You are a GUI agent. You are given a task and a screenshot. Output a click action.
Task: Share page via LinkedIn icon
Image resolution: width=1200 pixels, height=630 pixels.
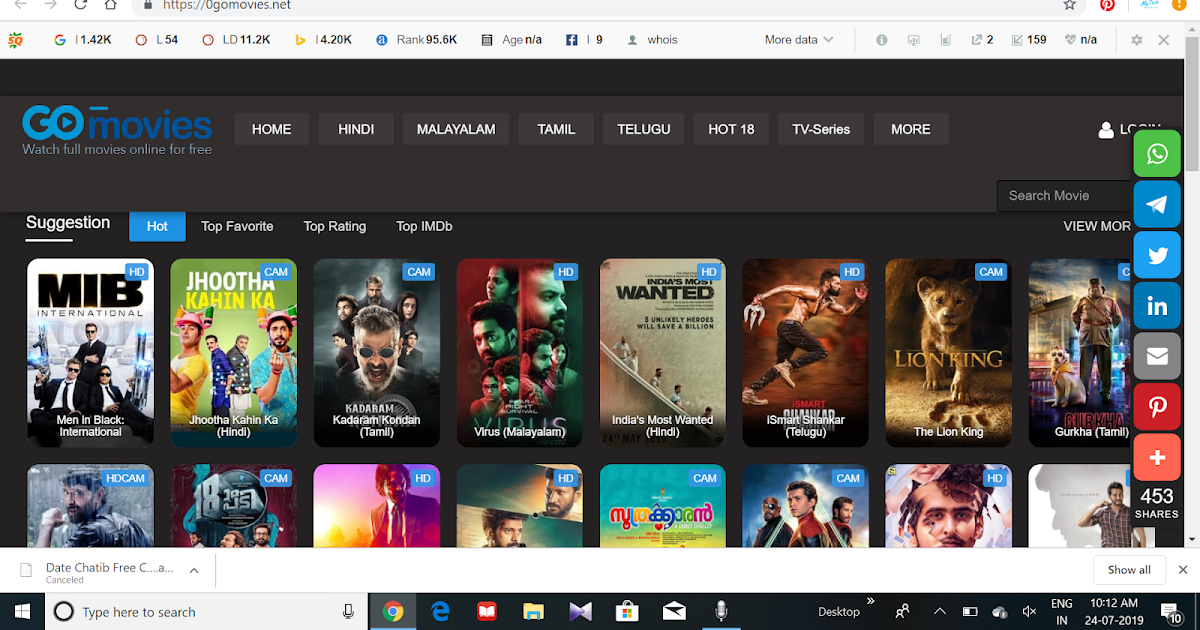click(x=1157, y=306)
